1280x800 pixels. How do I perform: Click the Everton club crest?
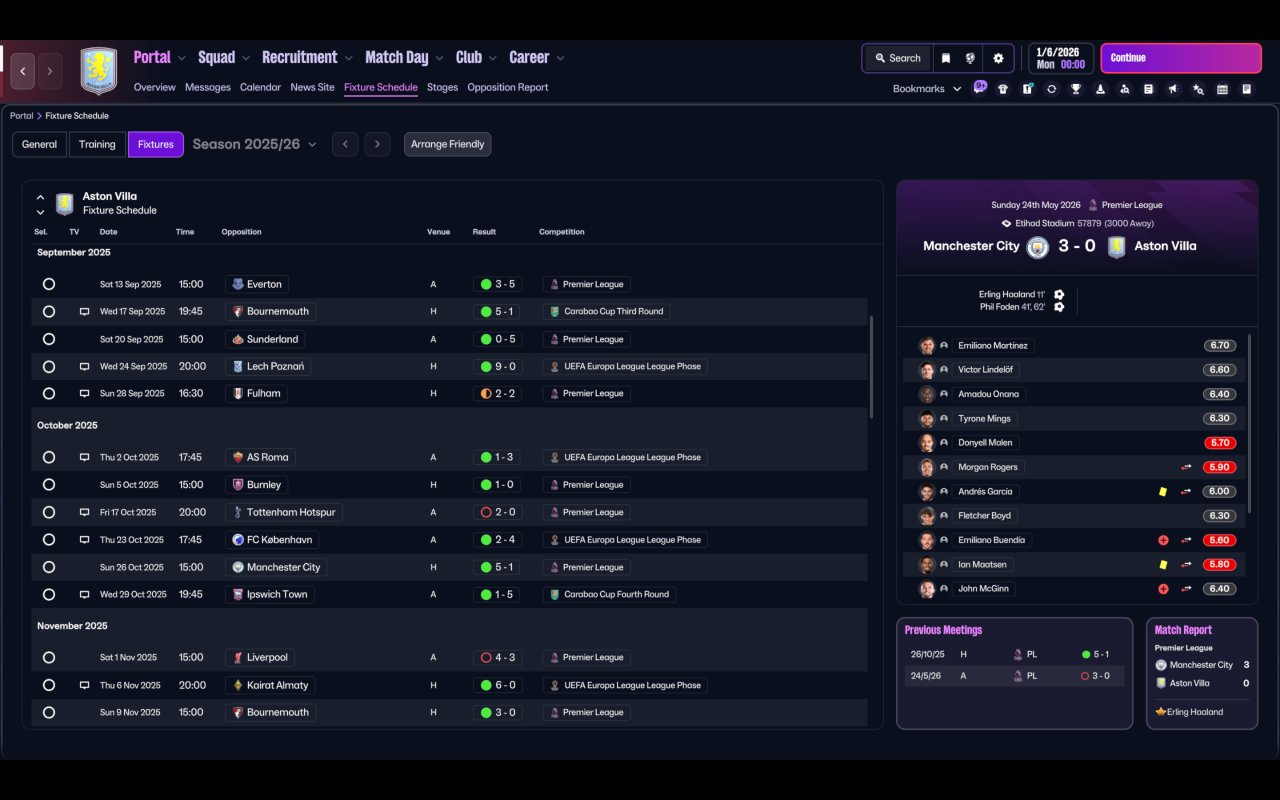[237, 284]
